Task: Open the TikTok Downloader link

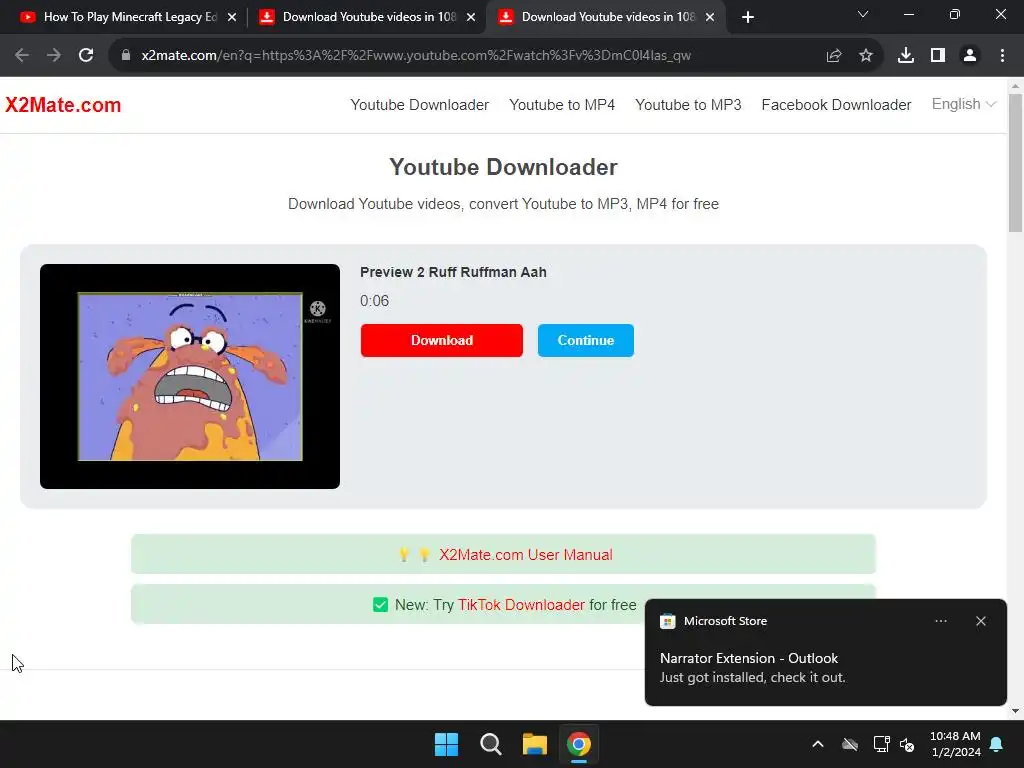Action: coord(521,605)
